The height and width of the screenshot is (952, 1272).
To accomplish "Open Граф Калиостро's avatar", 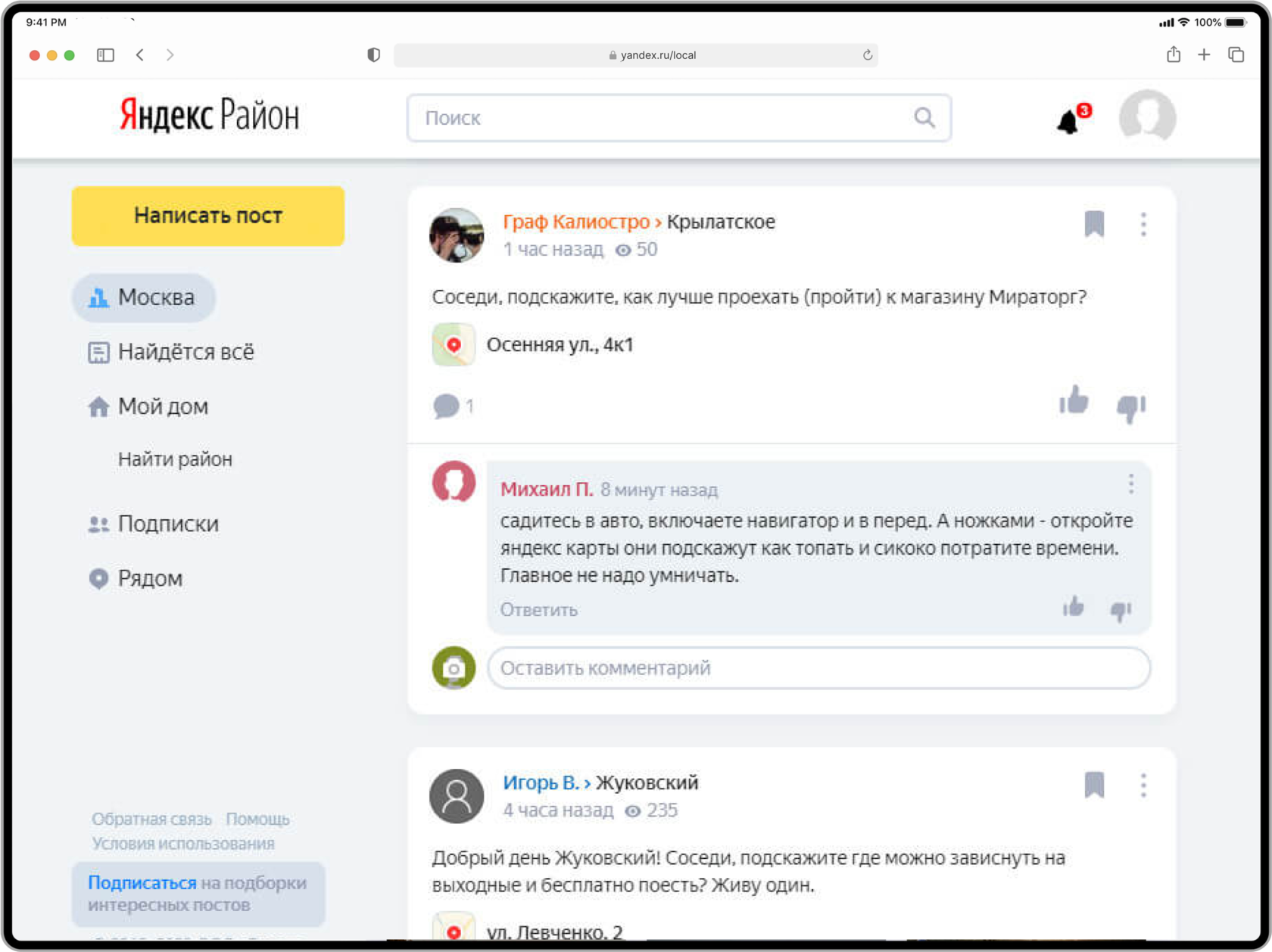I will tap(457, 235).
